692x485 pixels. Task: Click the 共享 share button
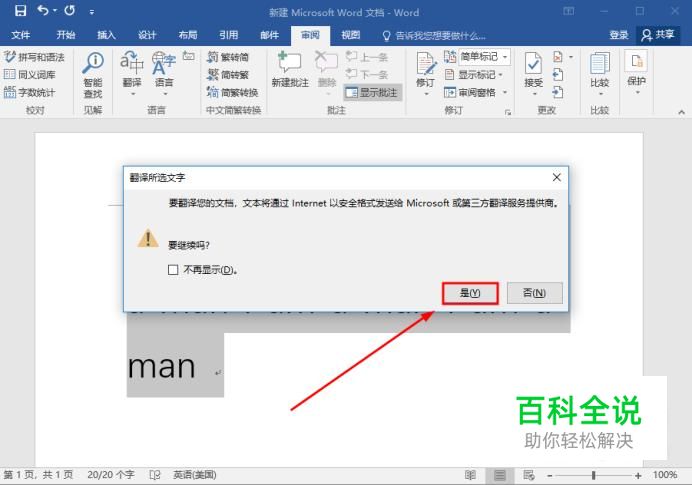click(658, 35)
